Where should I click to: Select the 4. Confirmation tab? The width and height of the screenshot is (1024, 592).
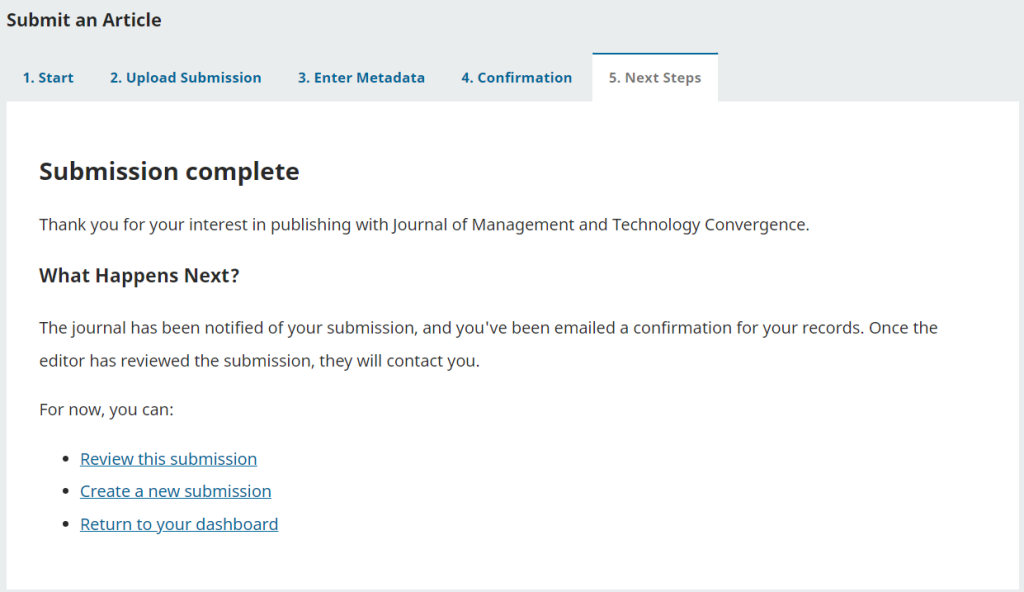[x=516, y=78]
